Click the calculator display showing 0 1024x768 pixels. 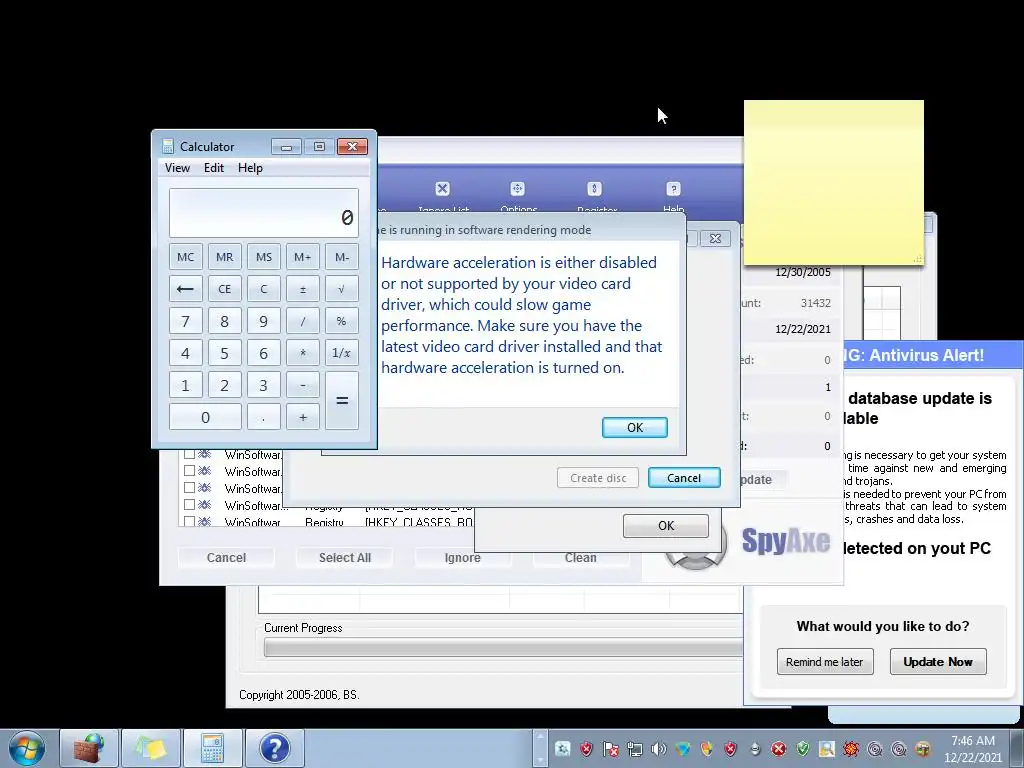(264, 213)
